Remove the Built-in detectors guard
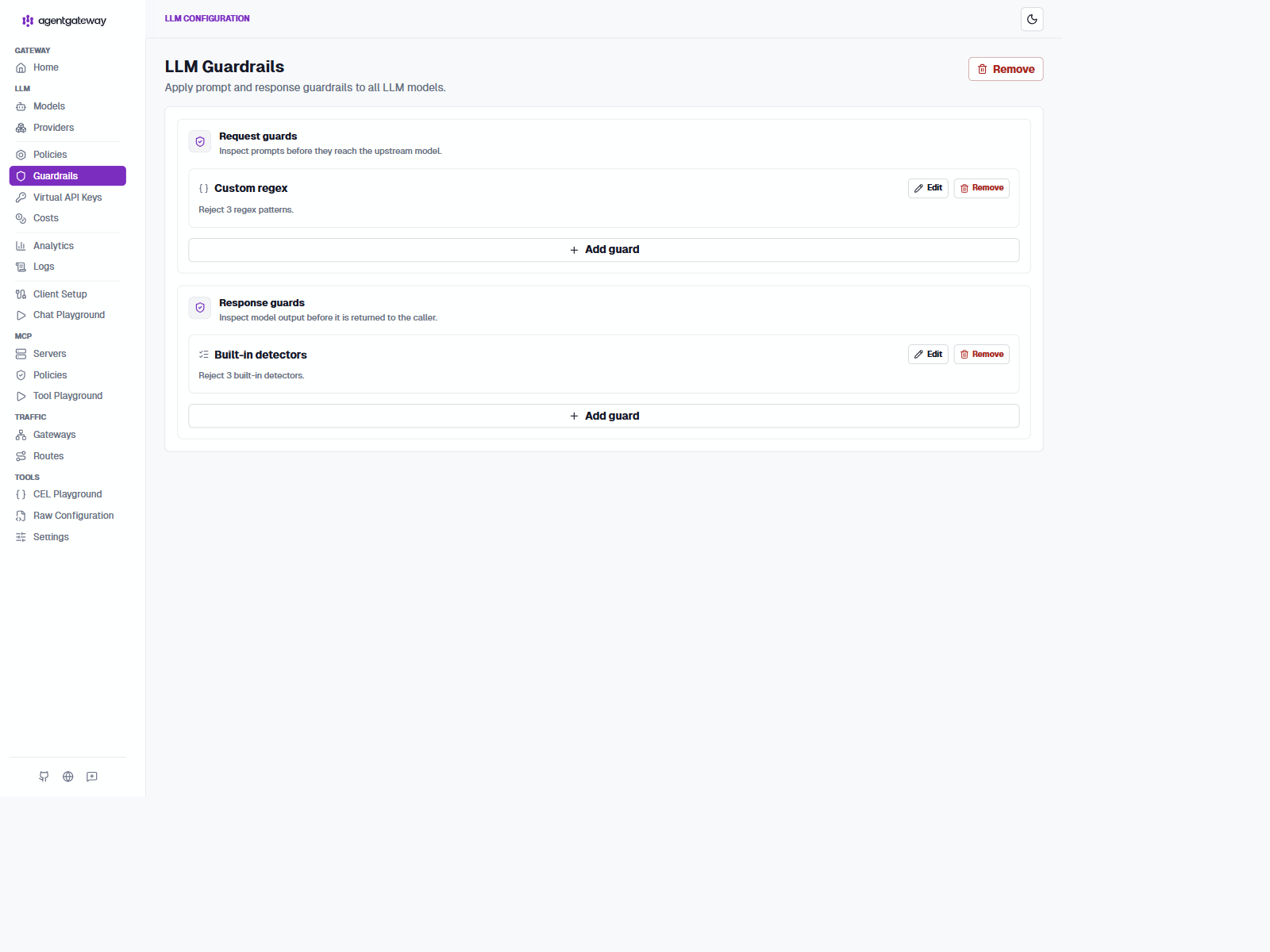The width and height of the screenshot is (1270, 952). pos(982,355)
